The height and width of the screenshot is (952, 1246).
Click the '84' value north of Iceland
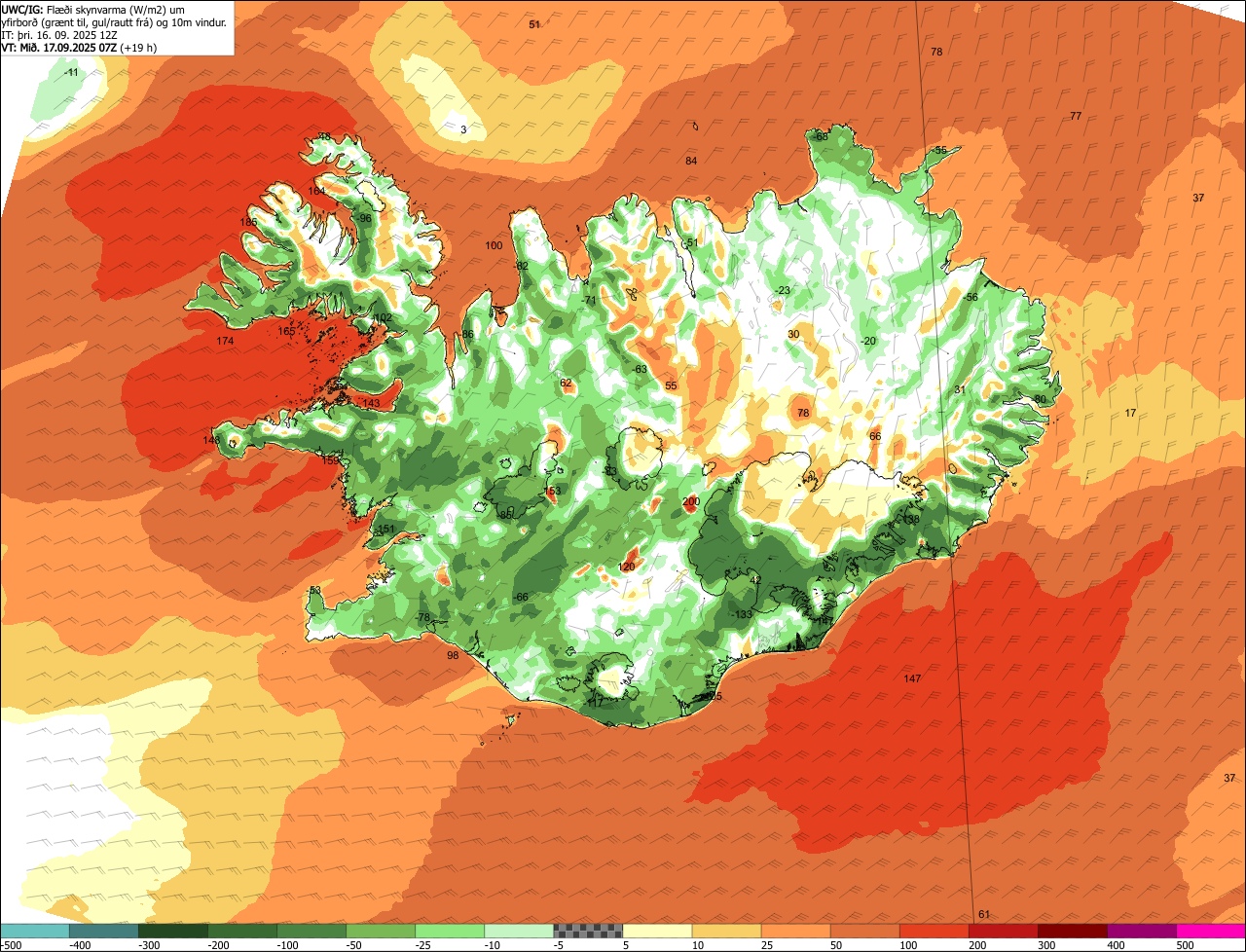coord(691,161)
